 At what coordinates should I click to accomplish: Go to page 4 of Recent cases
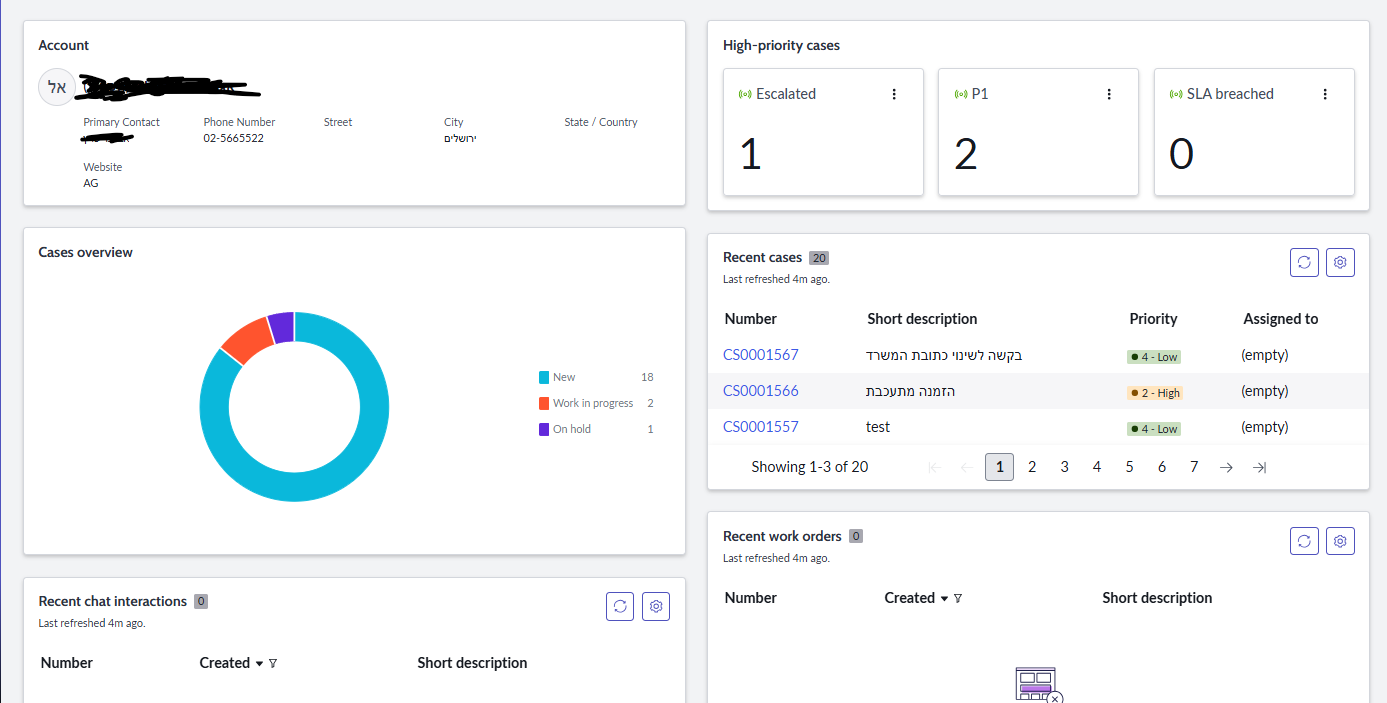1097,467
